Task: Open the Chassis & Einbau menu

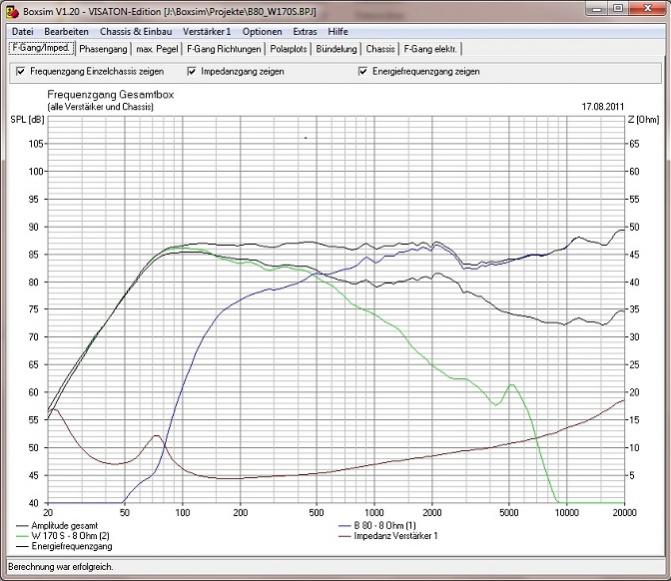Action: pos(135,32)
